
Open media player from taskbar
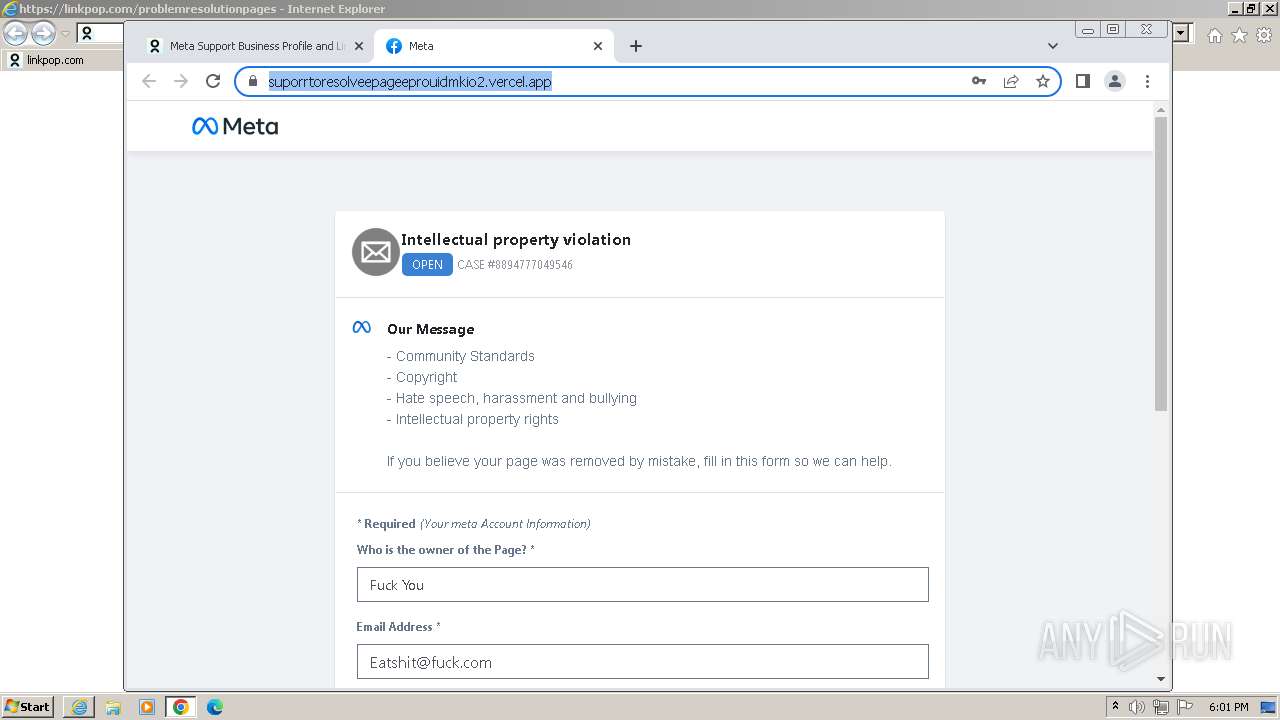point(147,707)
